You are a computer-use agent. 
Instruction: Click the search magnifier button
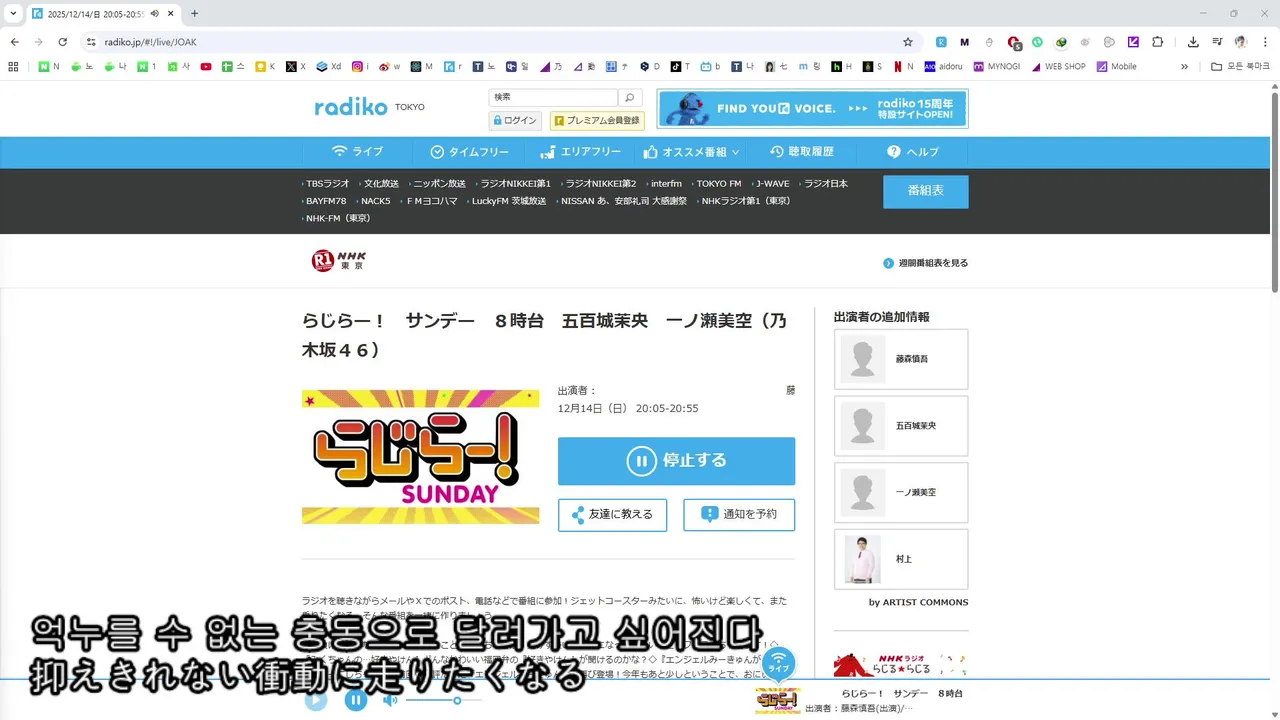pyautogui.click(x=630, y=97)
